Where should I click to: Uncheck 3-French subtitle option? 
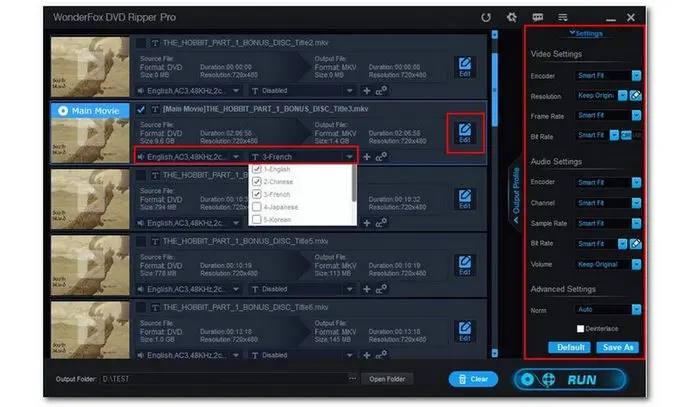[257, 194]
